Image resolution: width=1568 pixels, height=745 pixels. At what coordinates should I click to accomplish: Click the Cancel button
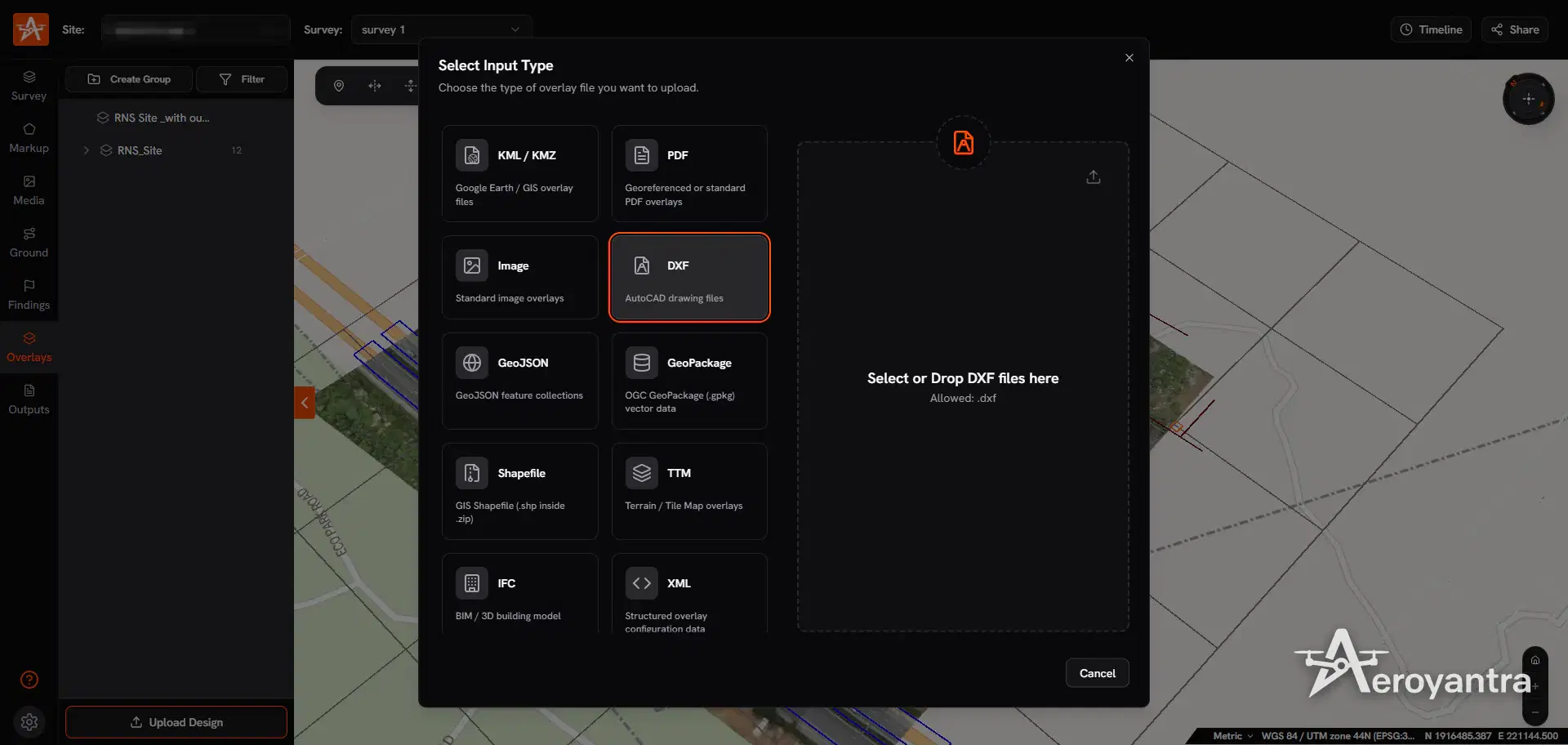pyautogui.click(x=1097, y=673)
